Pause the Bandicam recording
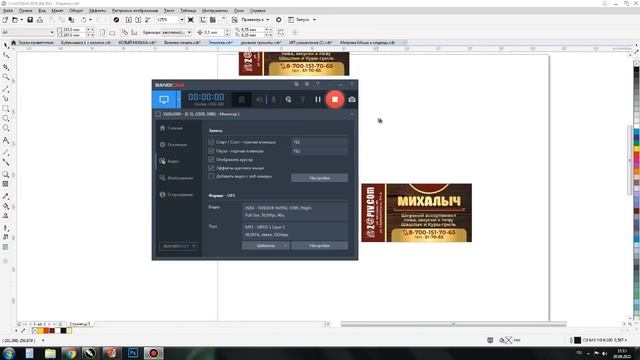 click(318, 99)
